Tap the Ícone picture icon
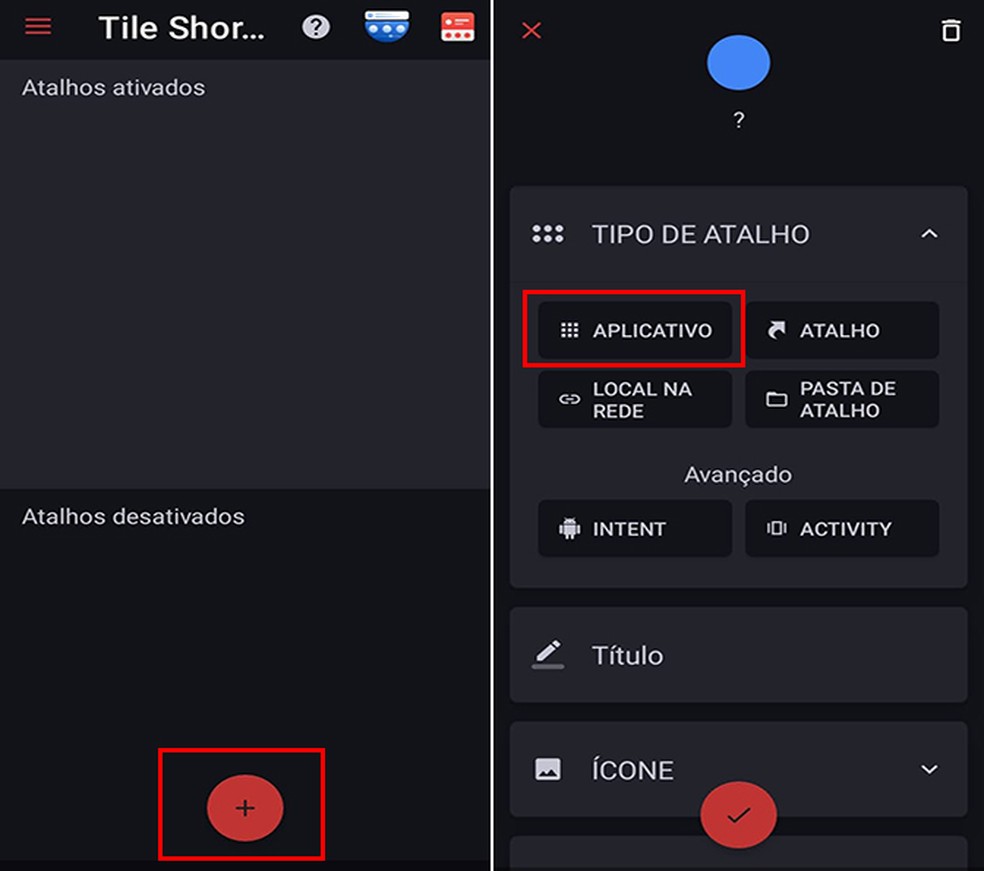984x871 pixels. 547,769
